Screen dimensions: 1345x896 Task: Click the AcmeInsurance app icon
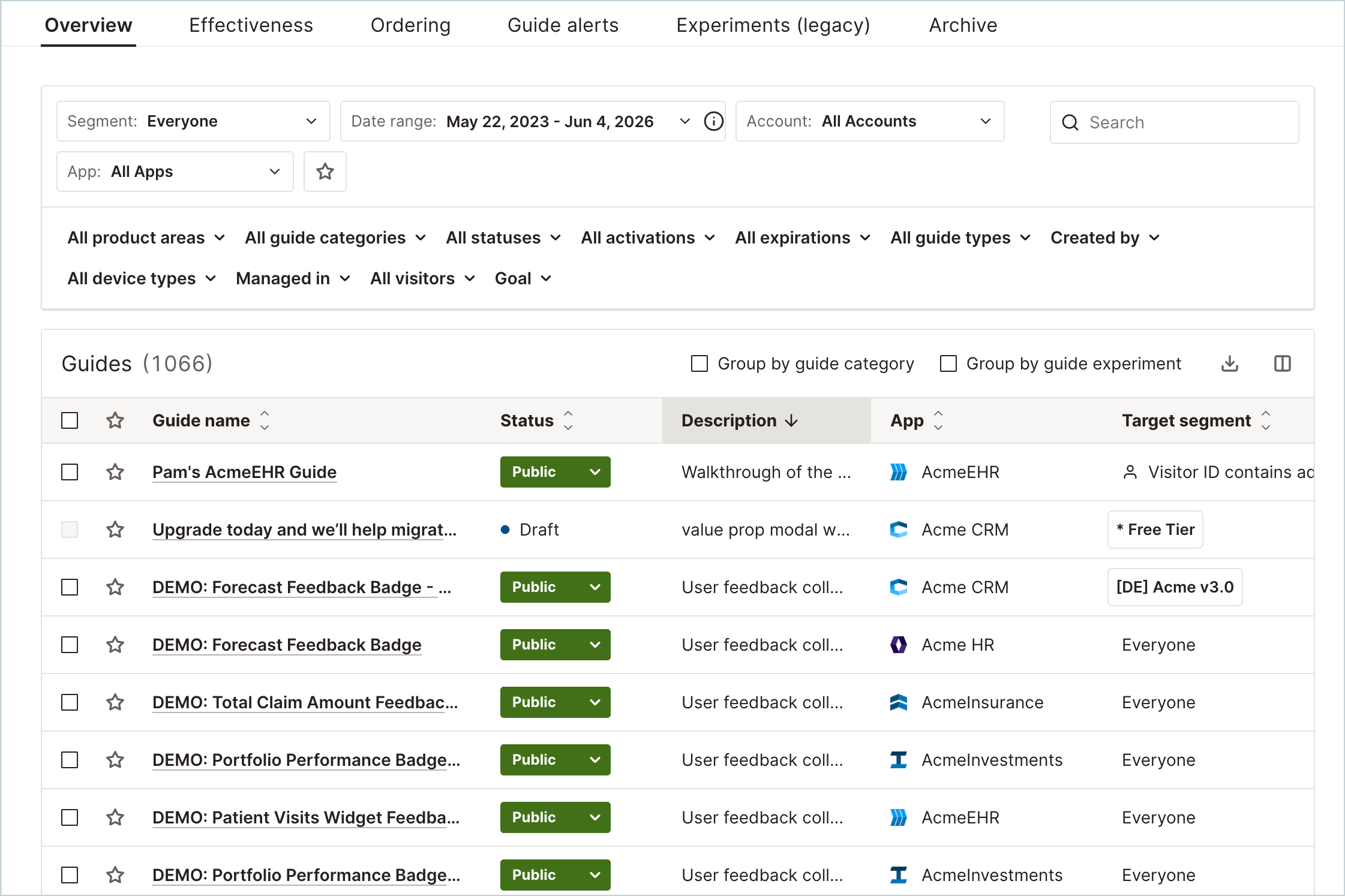(899, 702)
